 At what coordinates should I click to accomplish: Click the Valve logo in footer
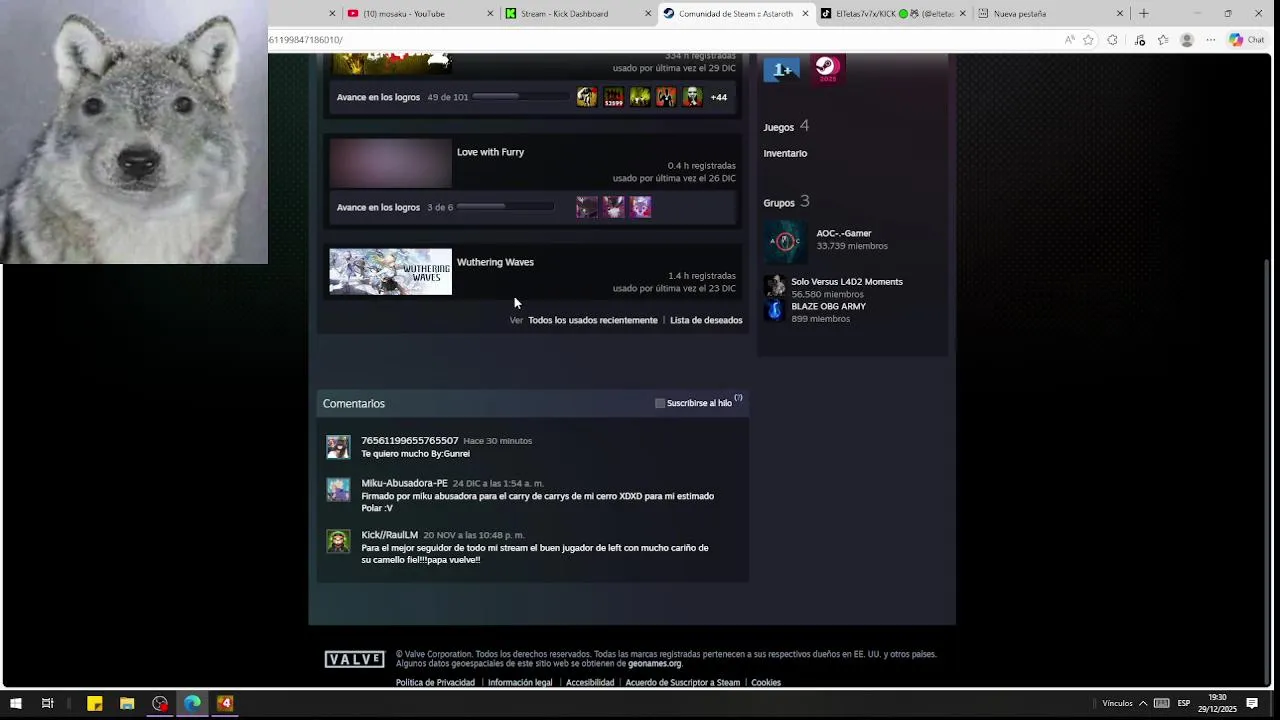354,659
